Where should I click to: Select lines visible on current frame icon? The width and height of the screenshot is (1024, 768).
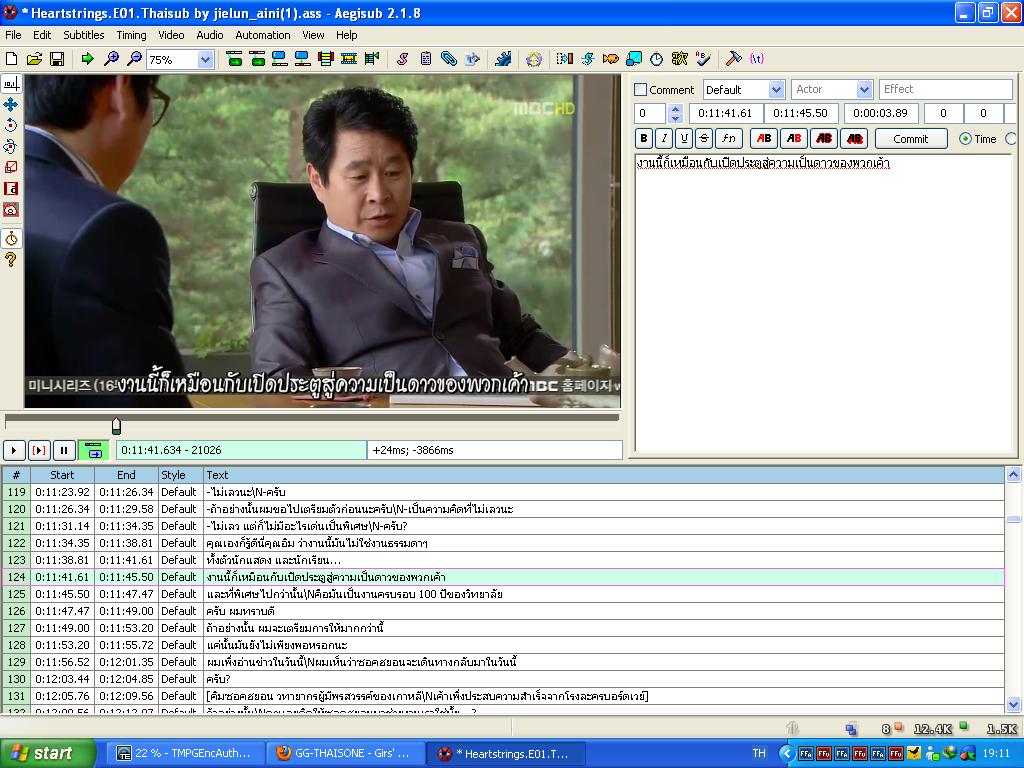pyautogui.click(x=326, y=59)
